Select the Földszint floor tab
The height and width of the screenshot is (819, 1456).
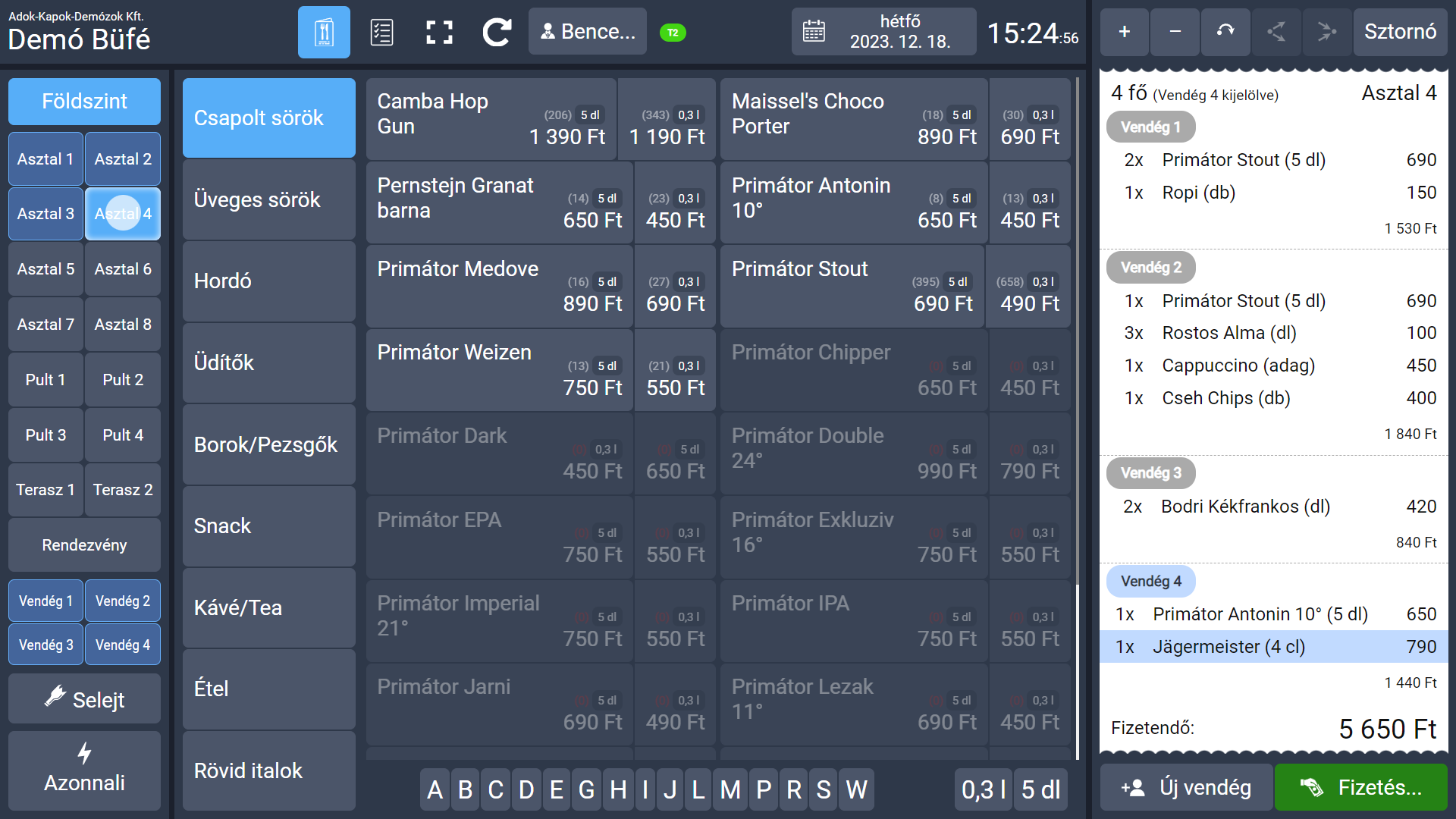click(84, 102)
